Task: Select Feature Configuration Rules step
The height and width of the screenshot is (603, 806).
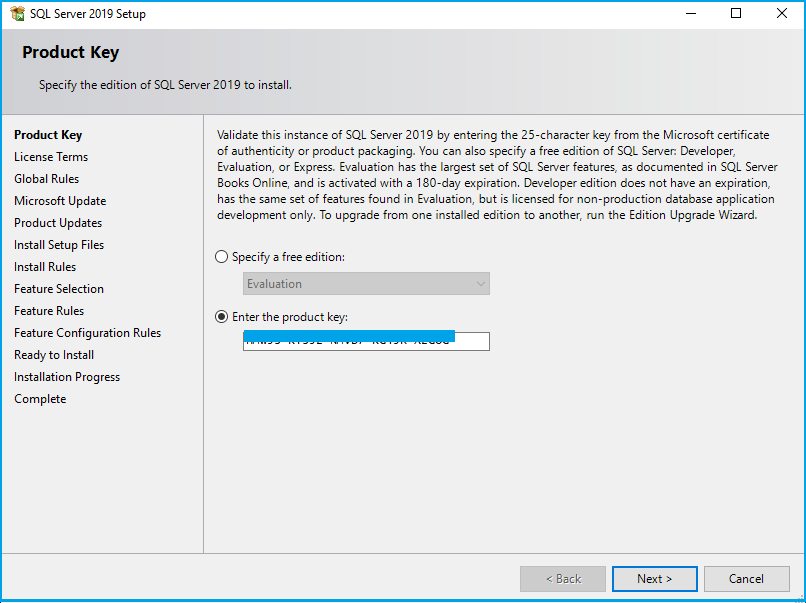Action: point(87,333)
